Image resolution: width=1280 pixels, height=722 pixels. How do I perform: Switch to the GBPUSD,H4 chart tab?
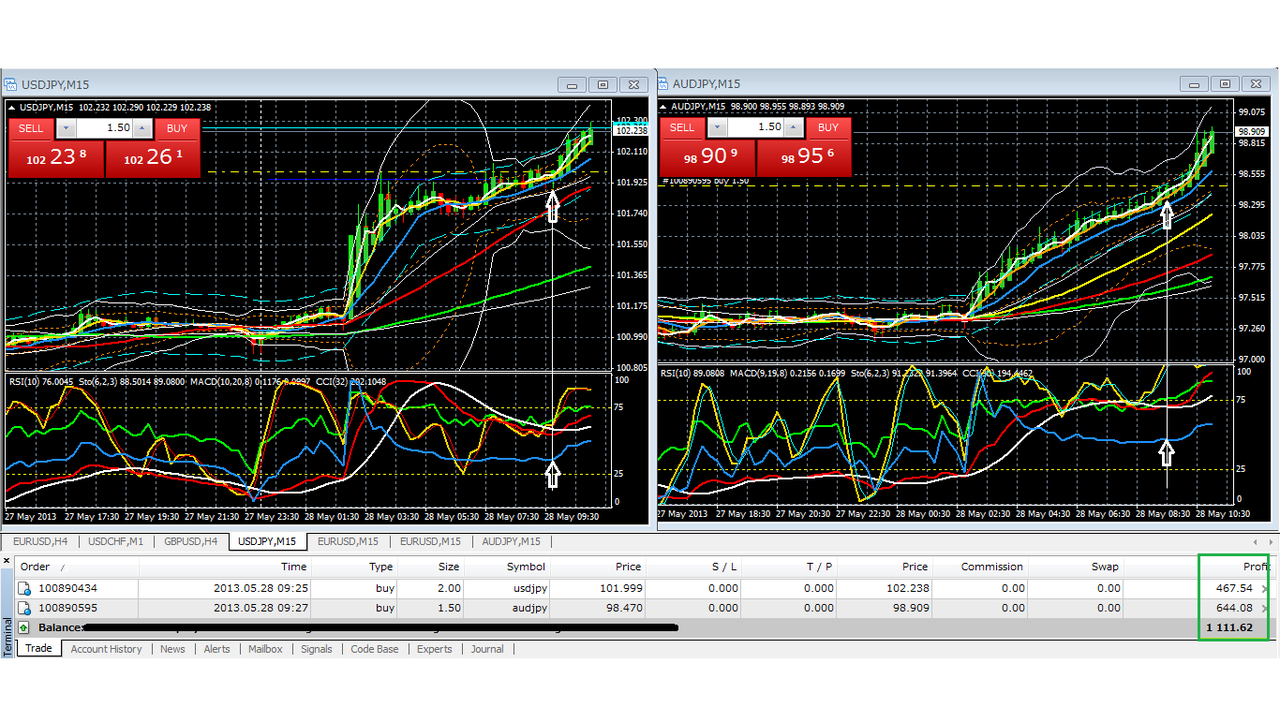pos(191,541)
